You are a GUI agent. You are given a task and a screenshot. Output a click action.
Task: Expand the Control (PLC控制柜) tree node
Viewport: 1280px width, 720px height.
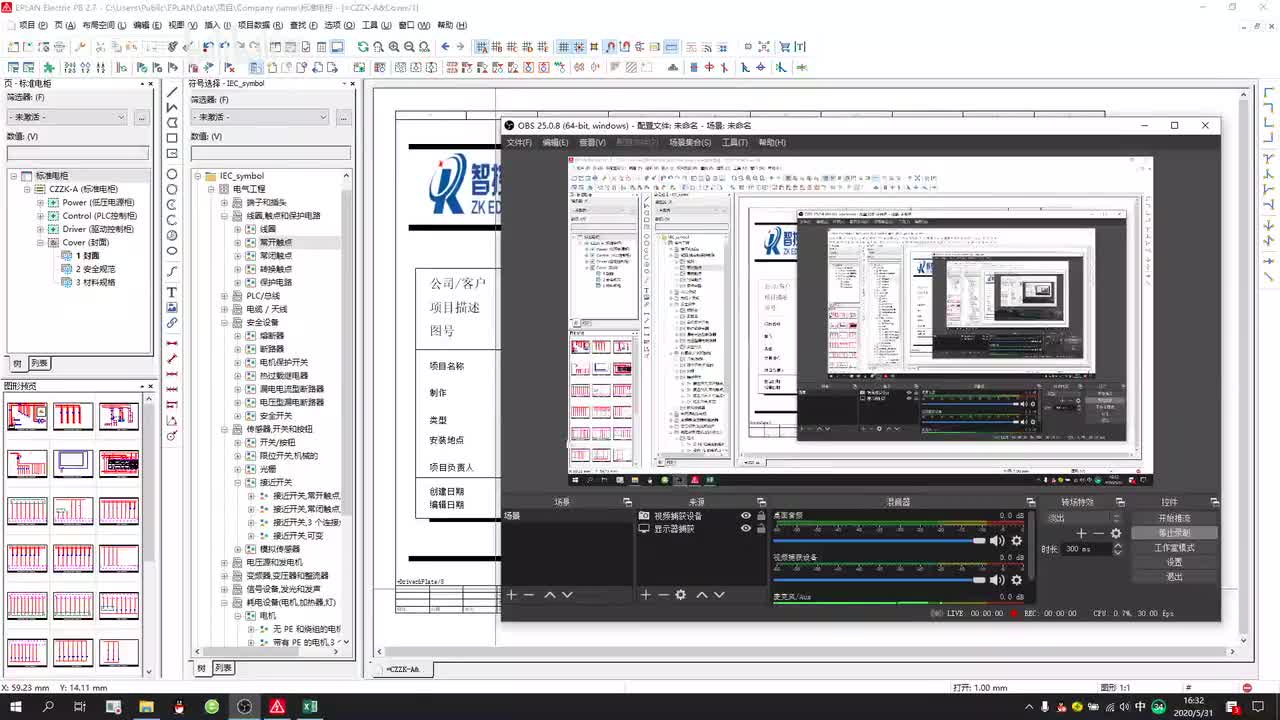(41, 216)
